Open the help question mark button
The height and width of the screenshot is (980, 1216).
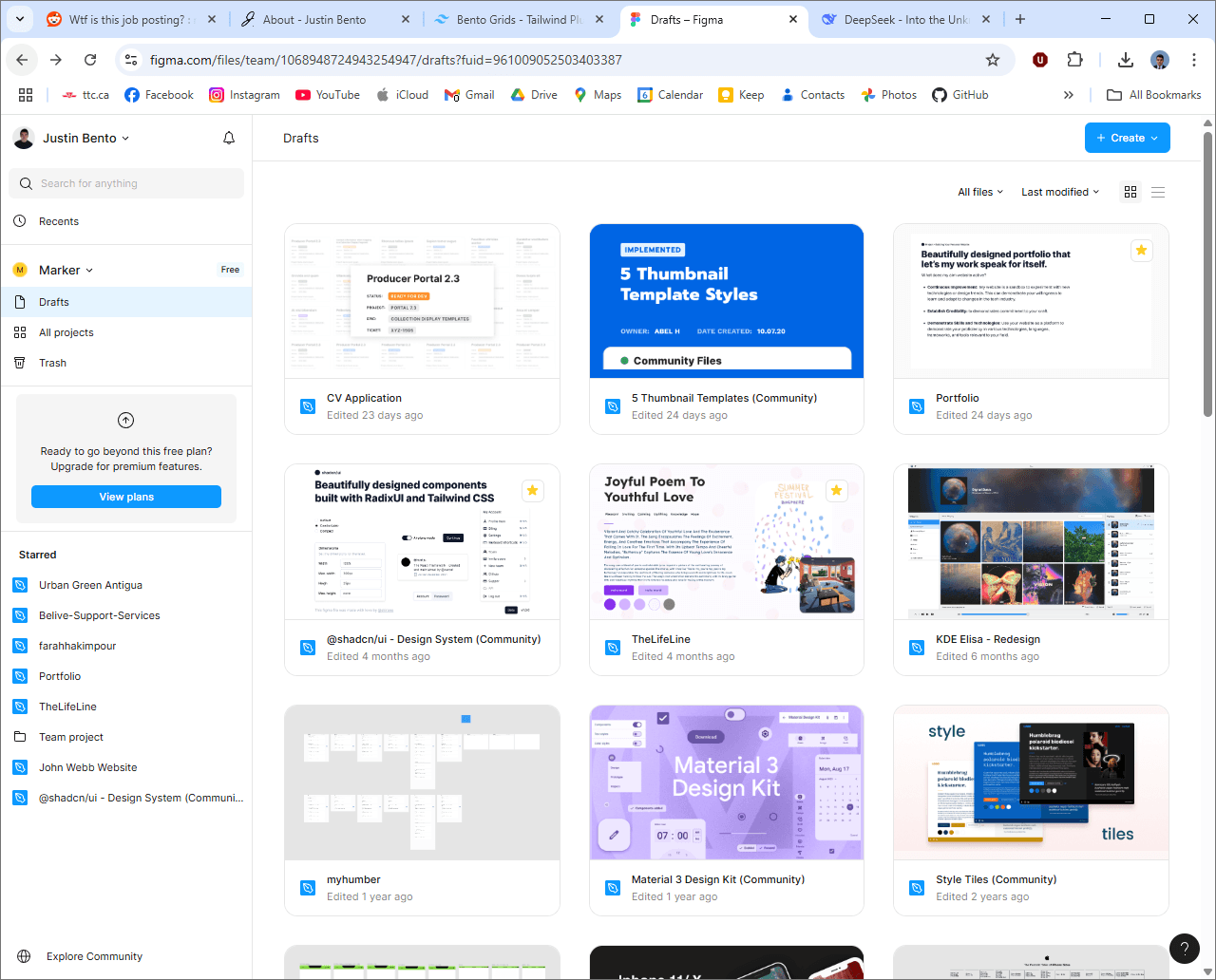click(1184, 948)
